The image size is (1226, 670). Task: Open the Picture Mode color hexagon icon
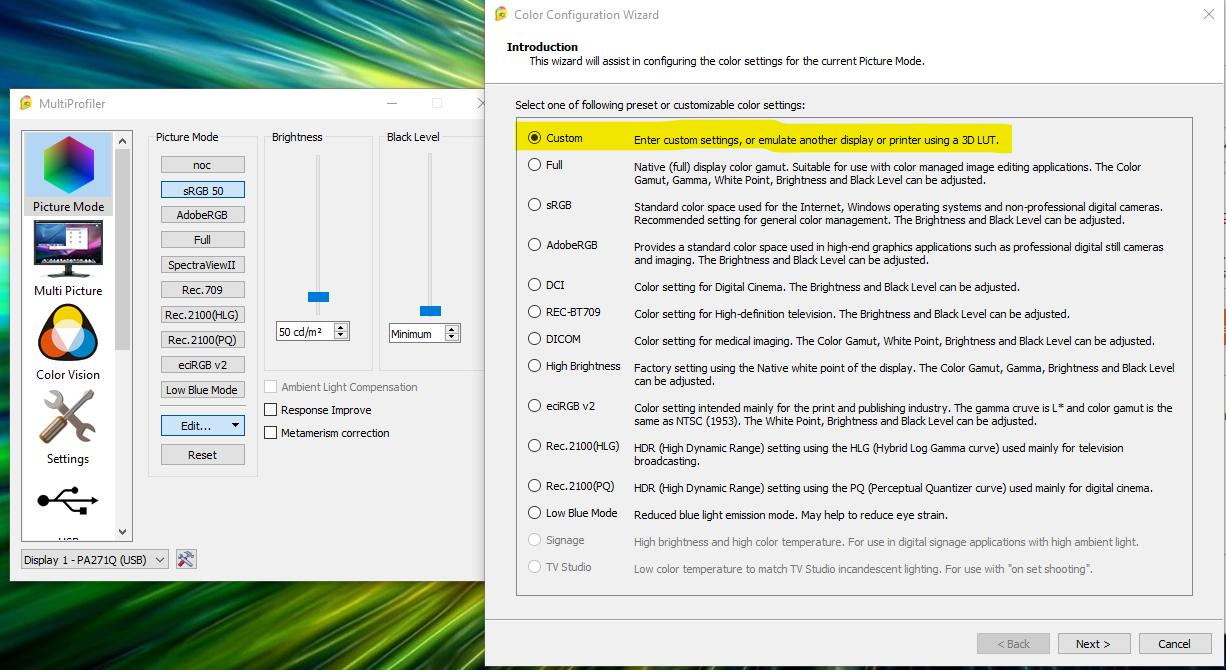[x=68, y=168]
